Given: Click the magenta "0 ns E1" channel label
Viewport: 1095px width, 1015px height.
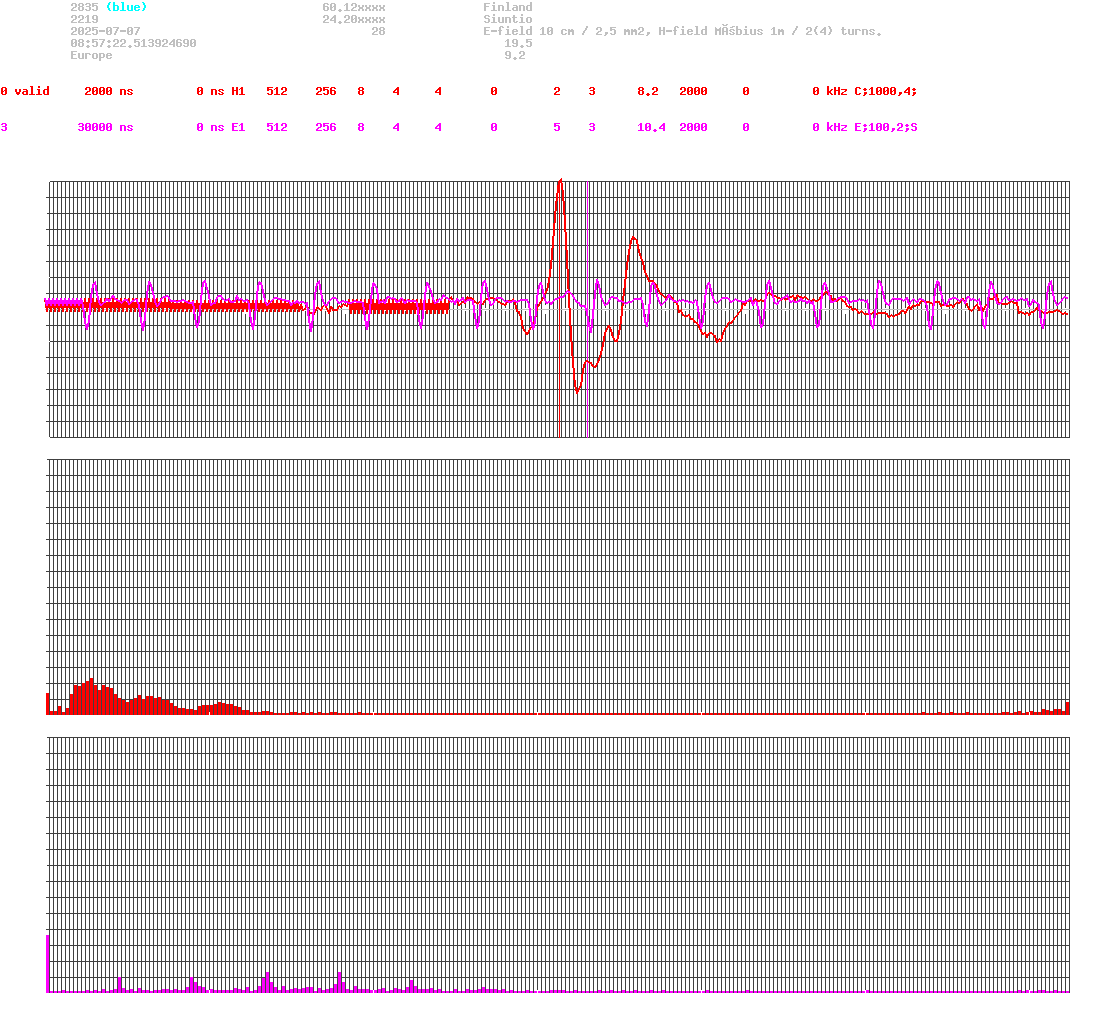Looking at the screenshot, I should pos(221,128).
